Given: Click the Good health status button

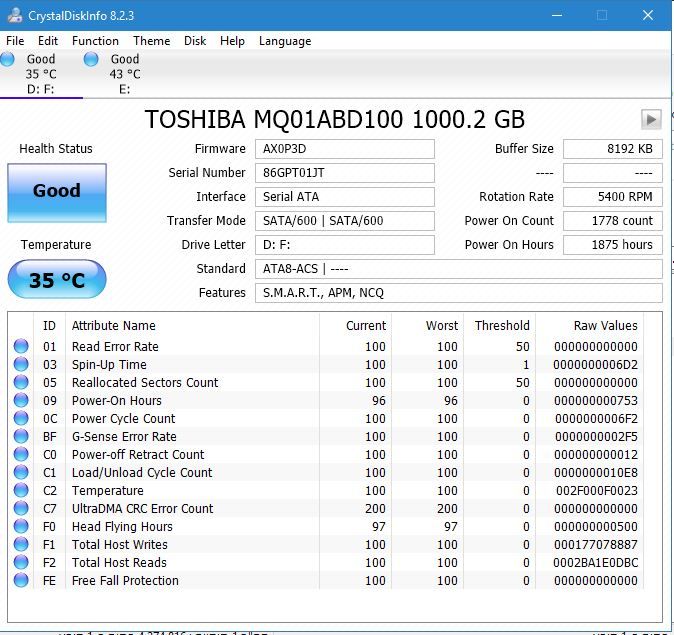Looking at the screenshot, I should pyautogui.click(x=56, y=192).
